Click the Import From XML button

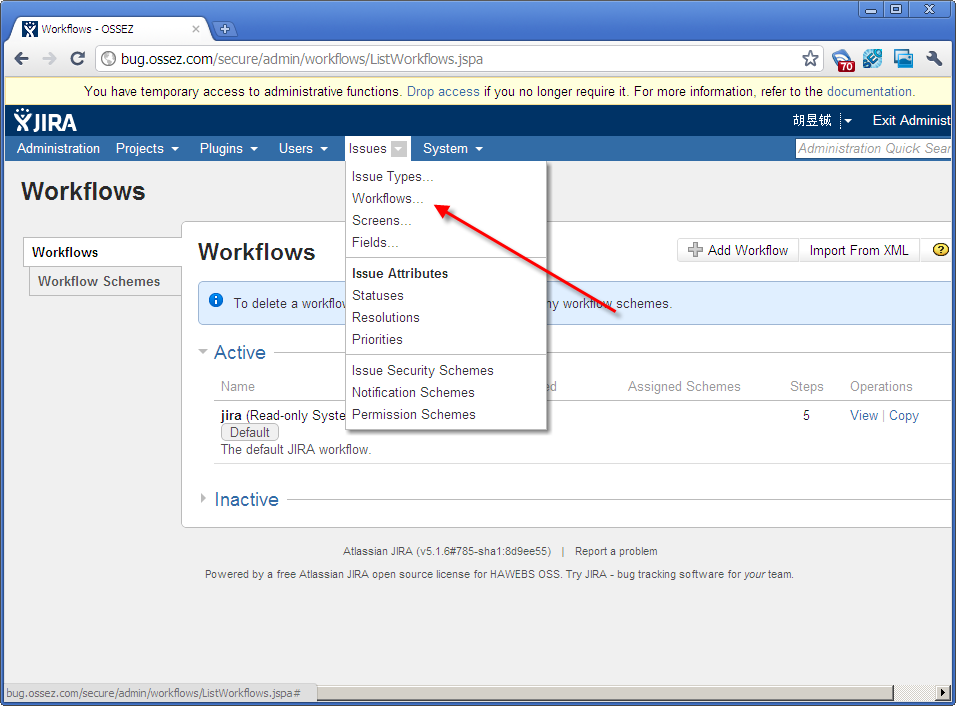858,250
